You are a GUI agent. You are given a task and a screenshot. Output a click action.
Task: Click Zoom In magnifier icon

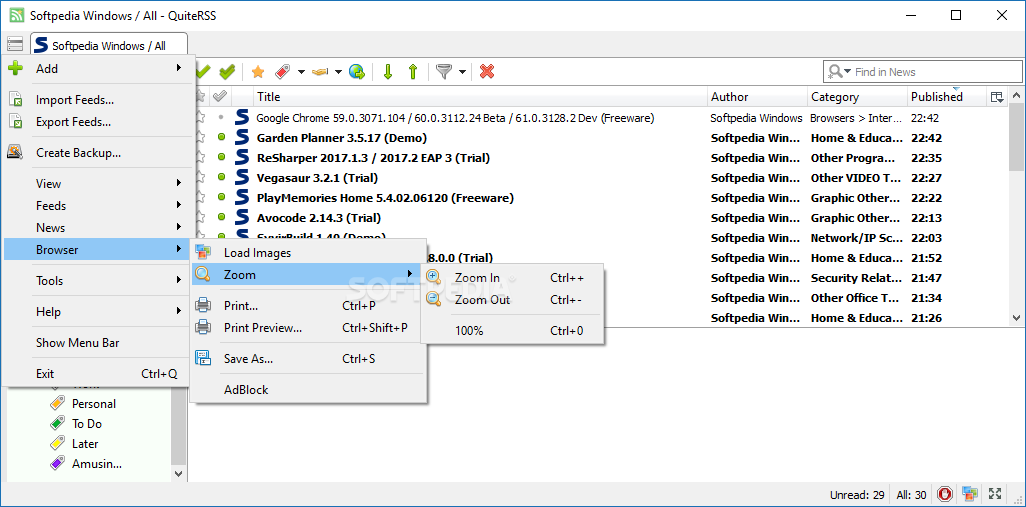[x=433, y=277]
